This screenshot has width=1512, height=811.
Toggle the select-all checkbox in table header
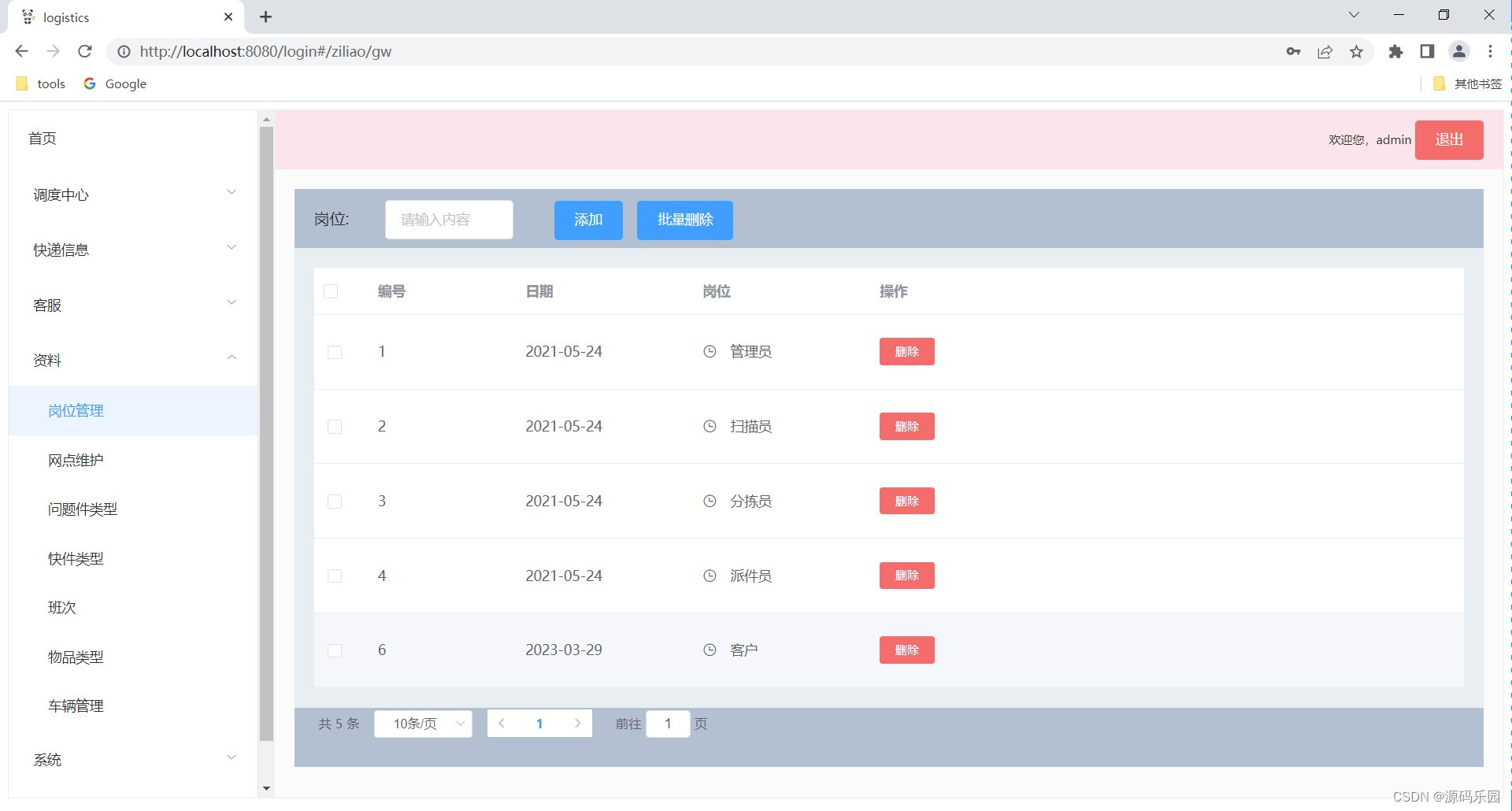tap(331, 291)
